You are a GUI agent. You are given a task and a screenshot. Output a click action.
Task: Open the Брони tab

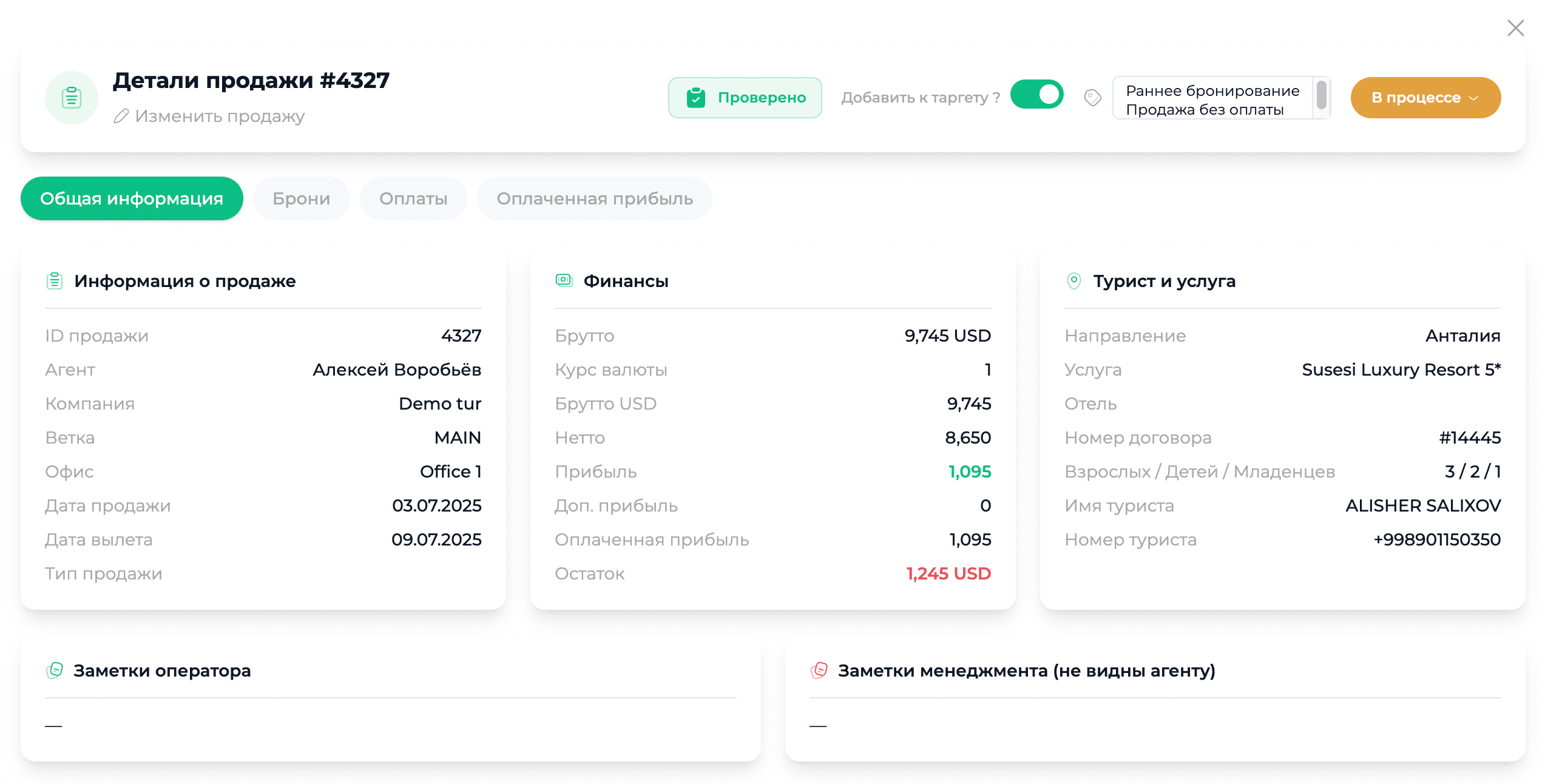[302, 198]
